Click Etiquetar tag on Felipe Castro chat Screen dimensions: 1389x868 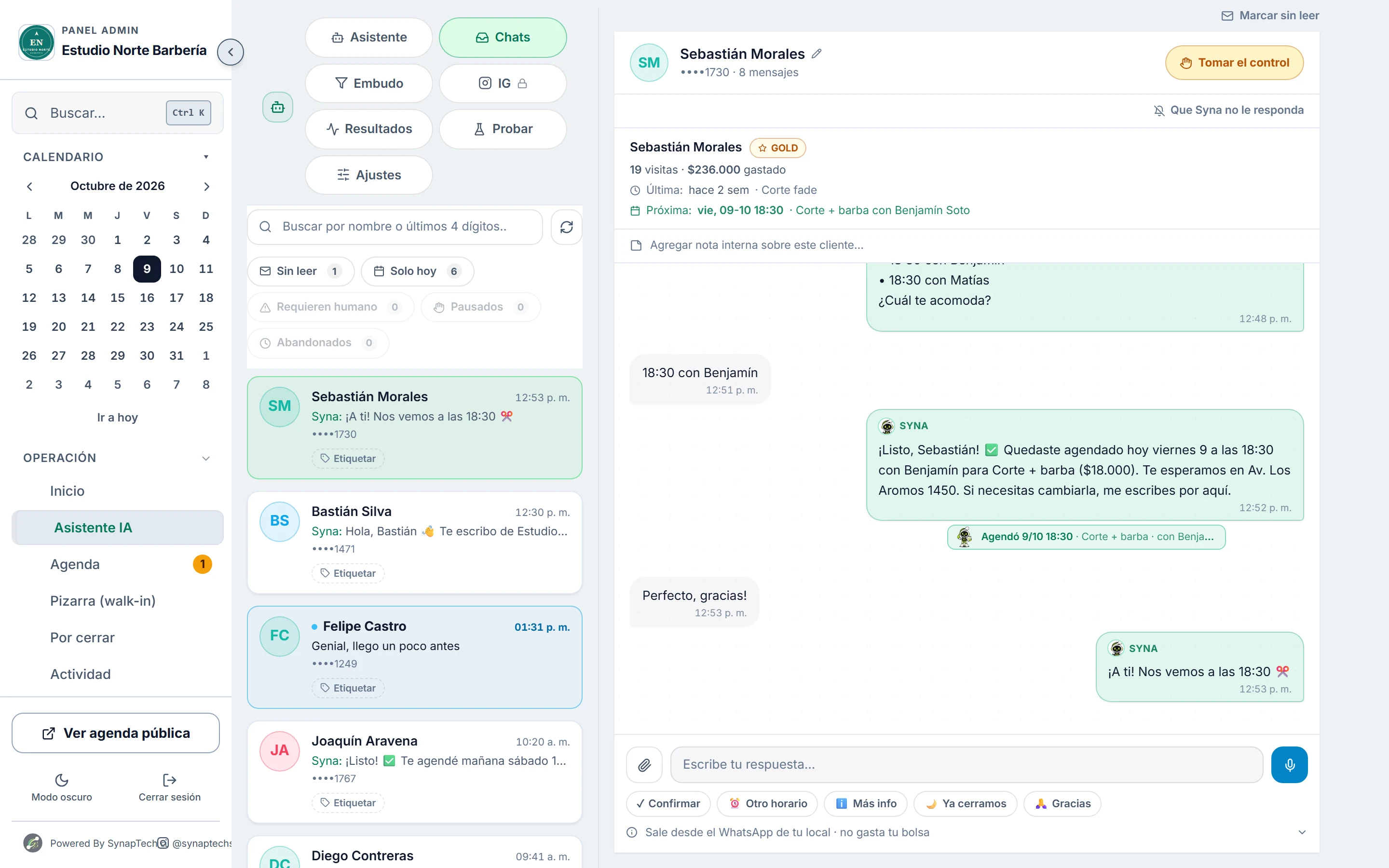point(348,688)
